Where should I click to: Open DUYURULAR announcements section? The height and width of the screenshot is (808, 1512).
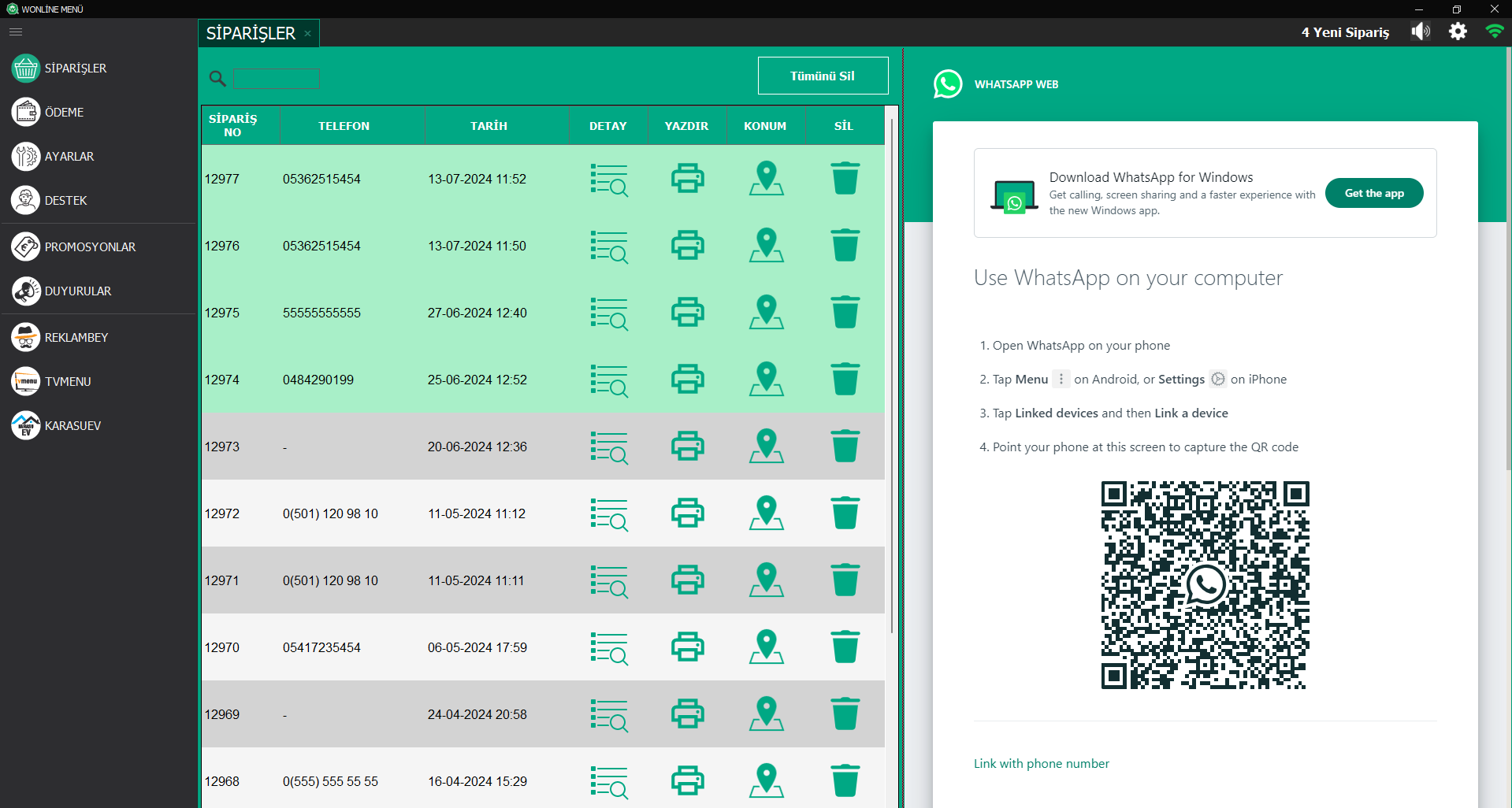coord(62,291)
